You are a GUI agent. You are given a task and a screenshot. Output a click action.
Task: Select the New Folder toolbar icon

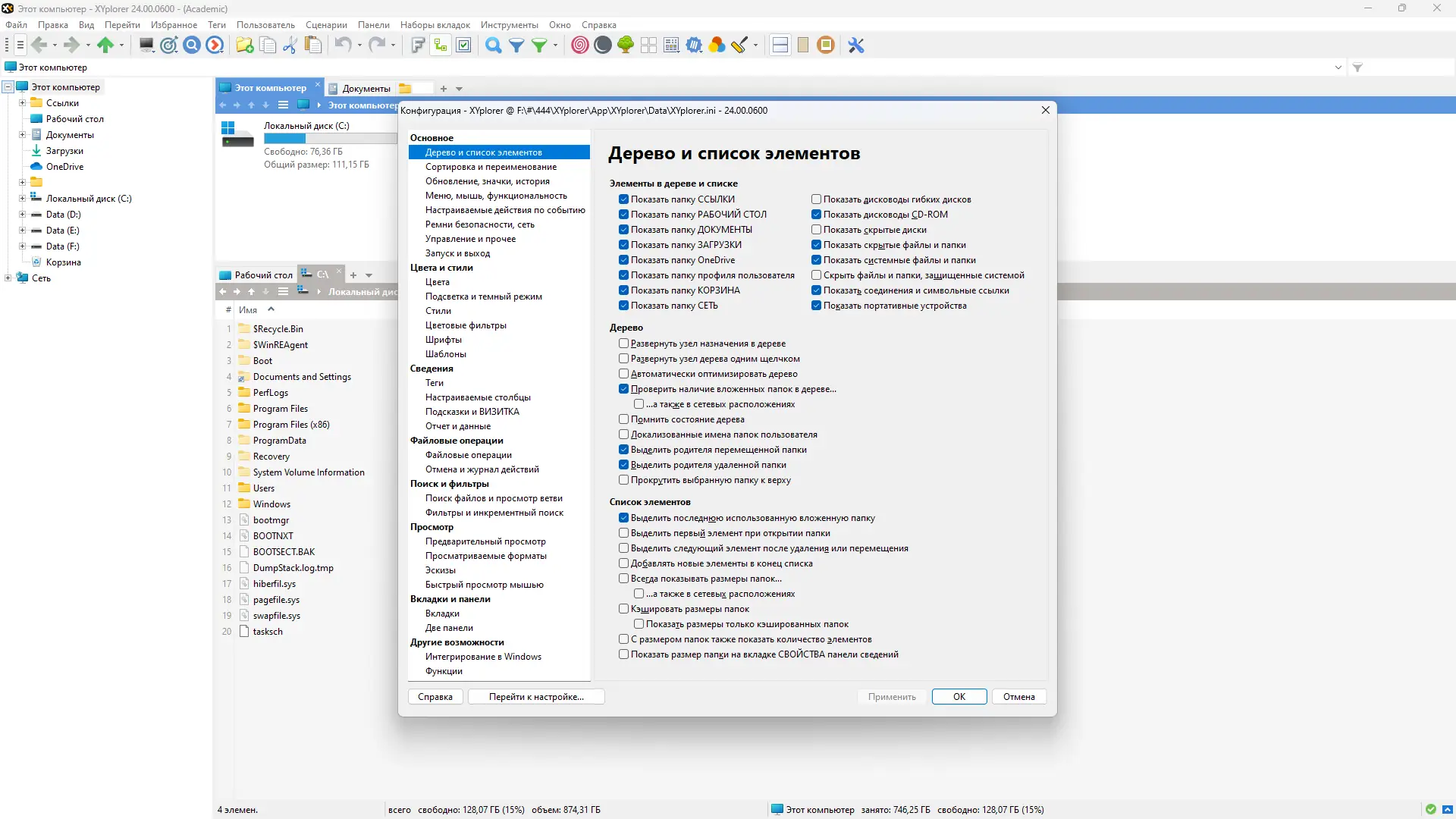(243, 45)
